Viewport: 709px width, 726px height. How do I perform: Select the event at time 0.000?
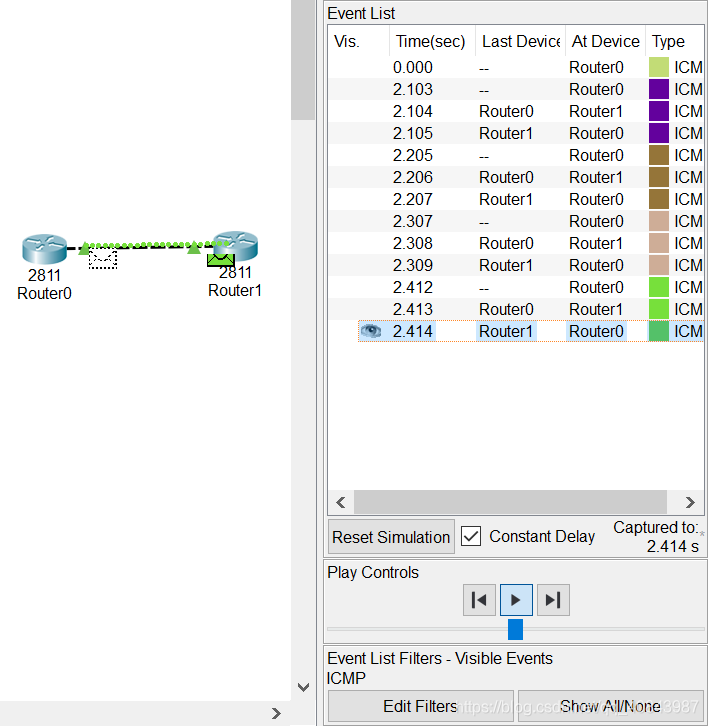(x=516, y=67)
